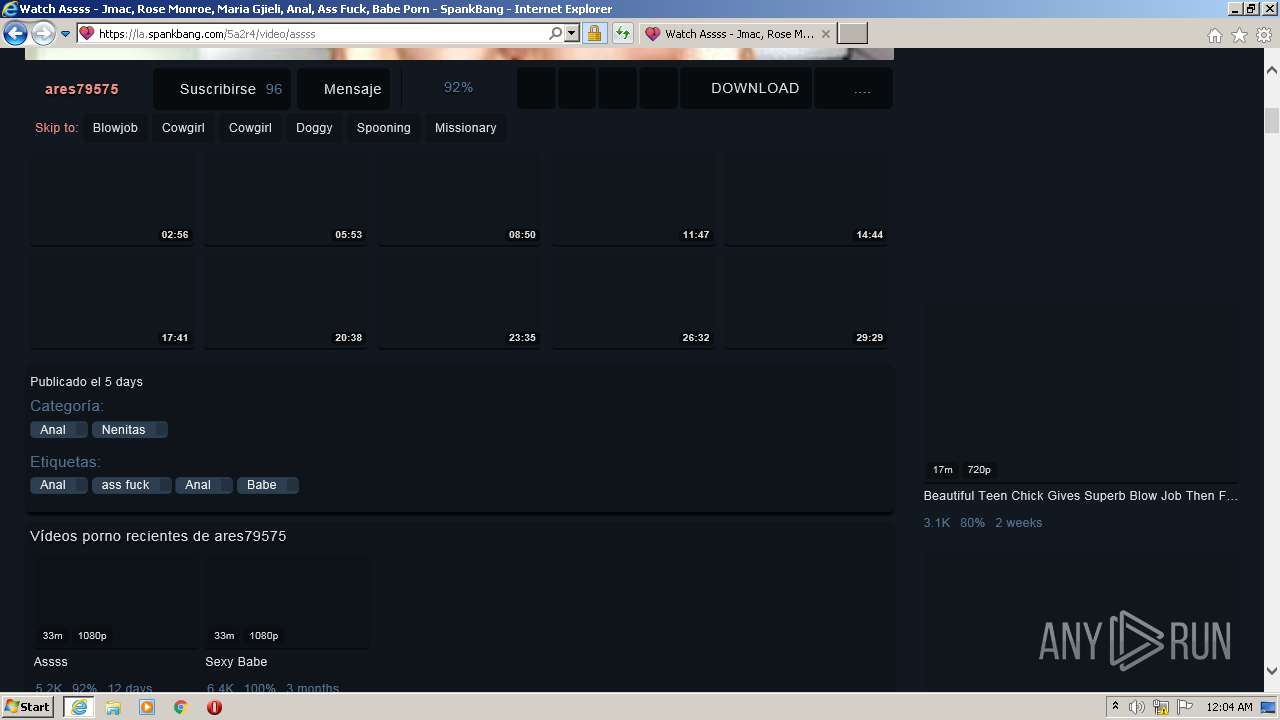
Task: Click the 12:04 AM taskbar clock
Action: [1230, 707]
